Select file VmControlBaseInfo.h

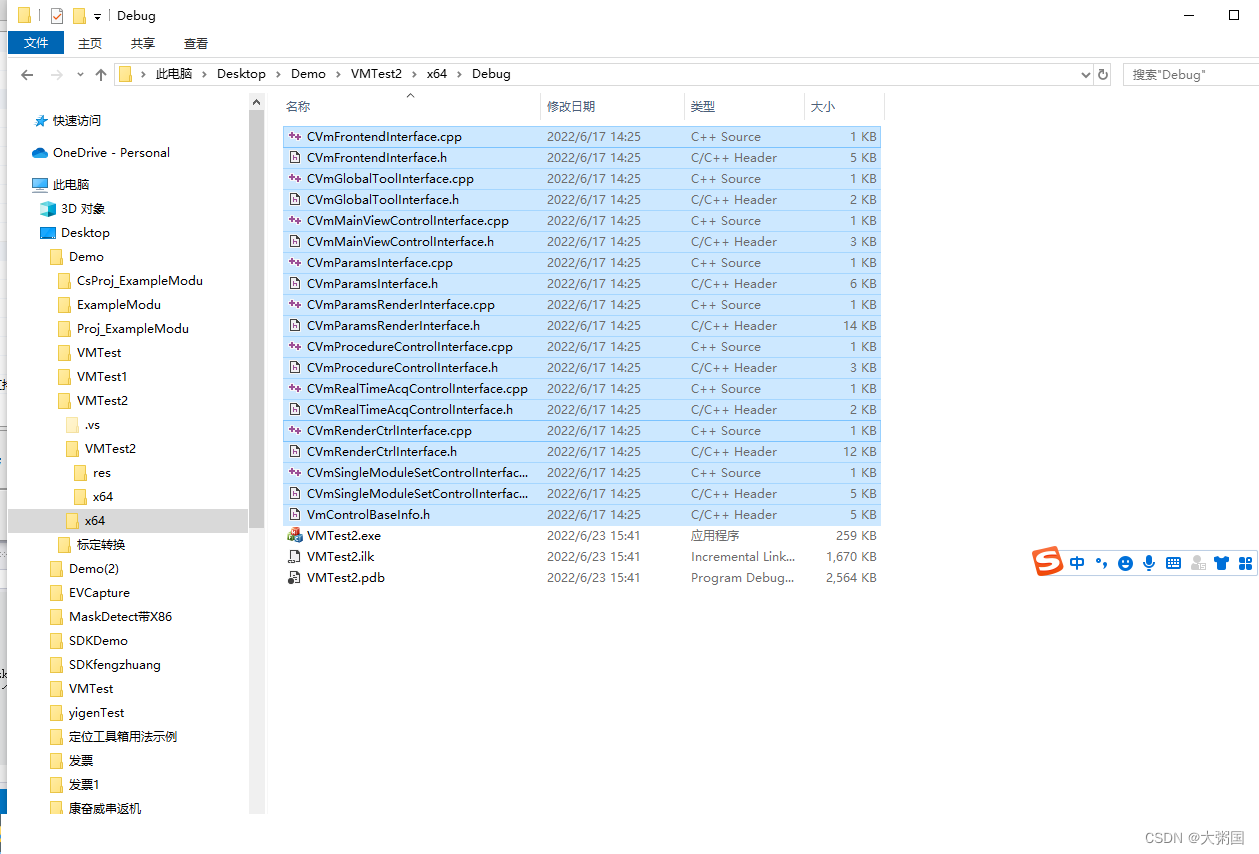[582, 515]
